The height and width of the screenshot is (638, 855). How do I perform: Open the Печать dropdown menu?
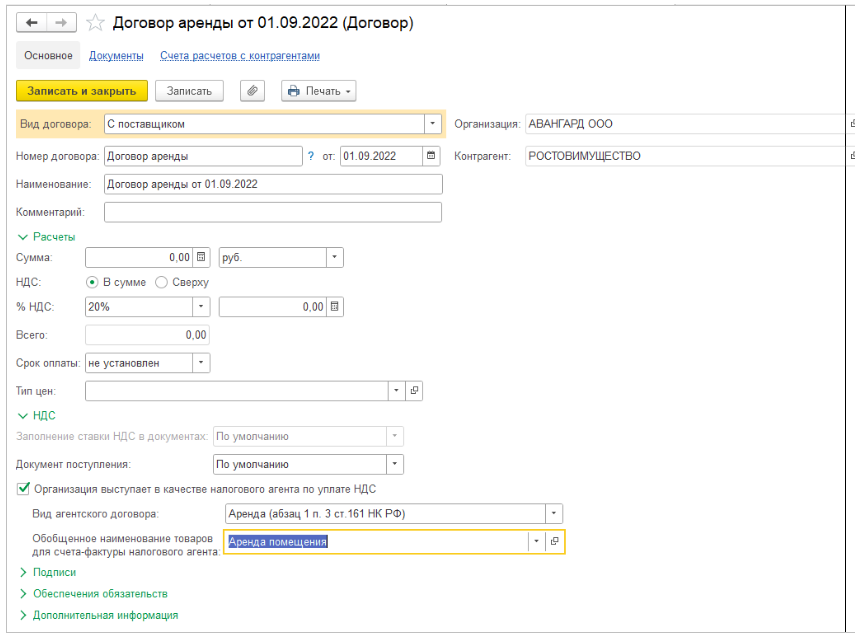(319, 91)
